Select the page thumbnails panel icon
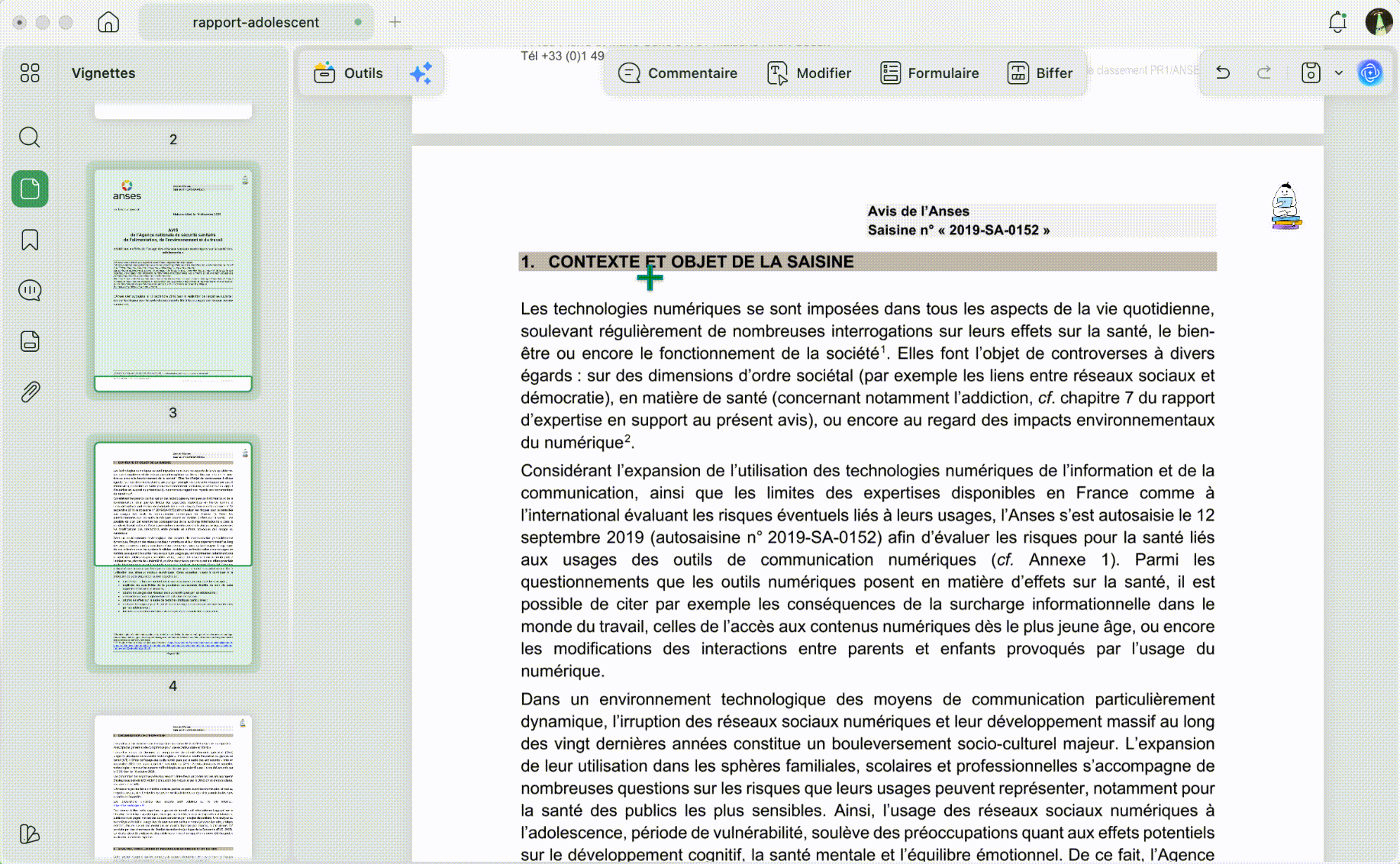 pyautogui.click(x=30, y=189)
